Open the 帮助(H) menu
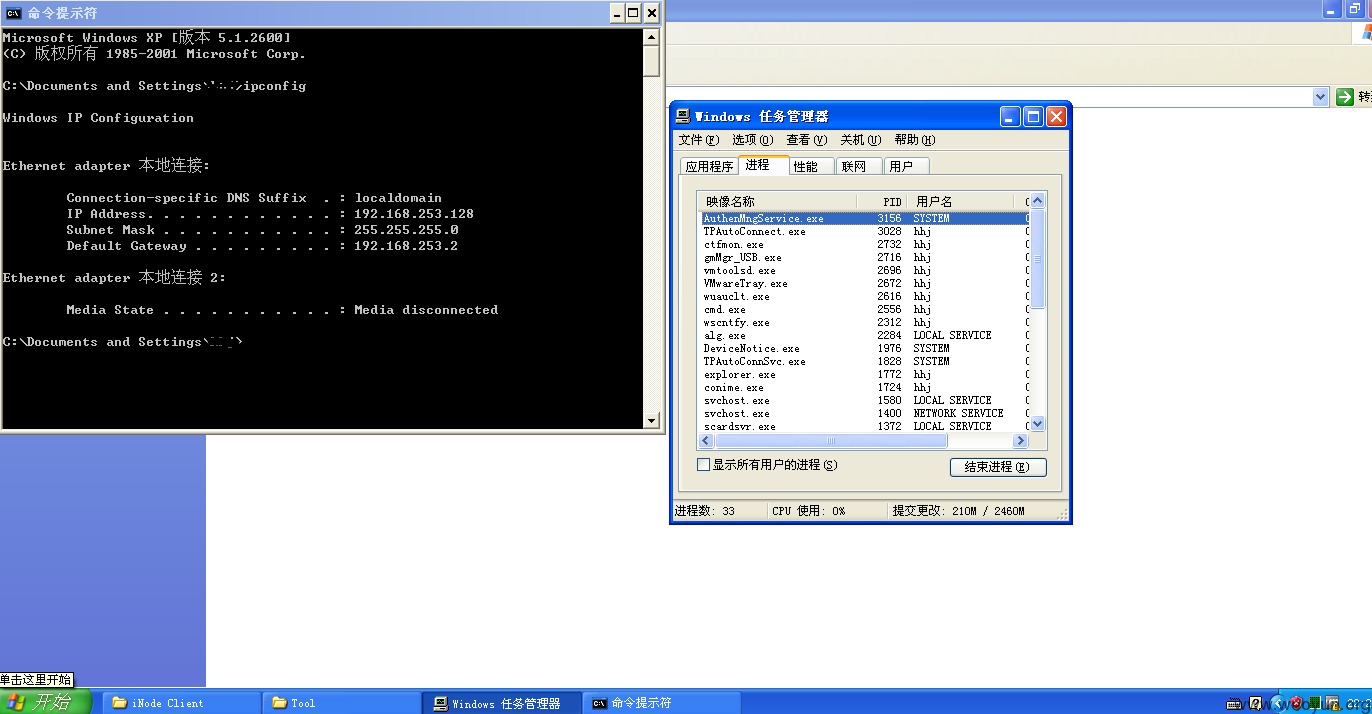This screenshot has width=1372, height=714. [x=914, y=140]
